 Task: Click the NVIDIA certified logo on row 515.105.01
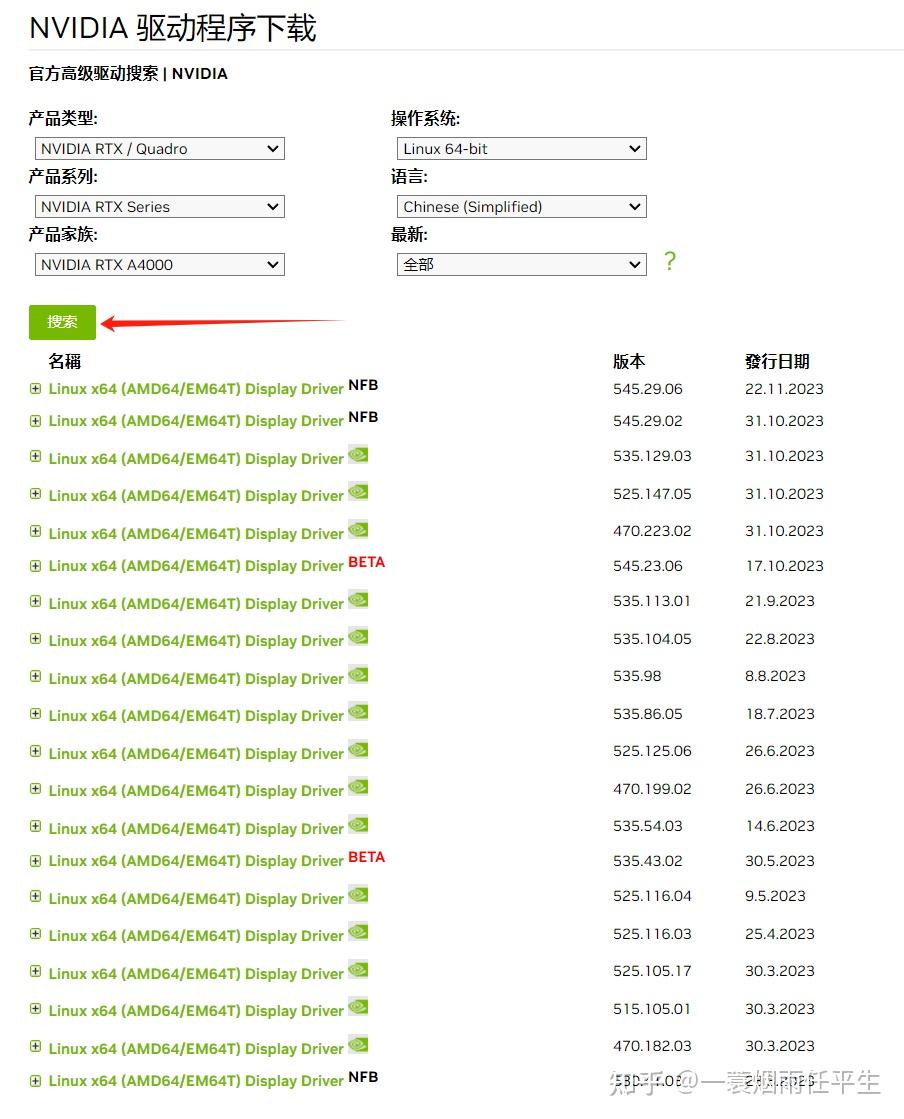(x=358, y=1006)
